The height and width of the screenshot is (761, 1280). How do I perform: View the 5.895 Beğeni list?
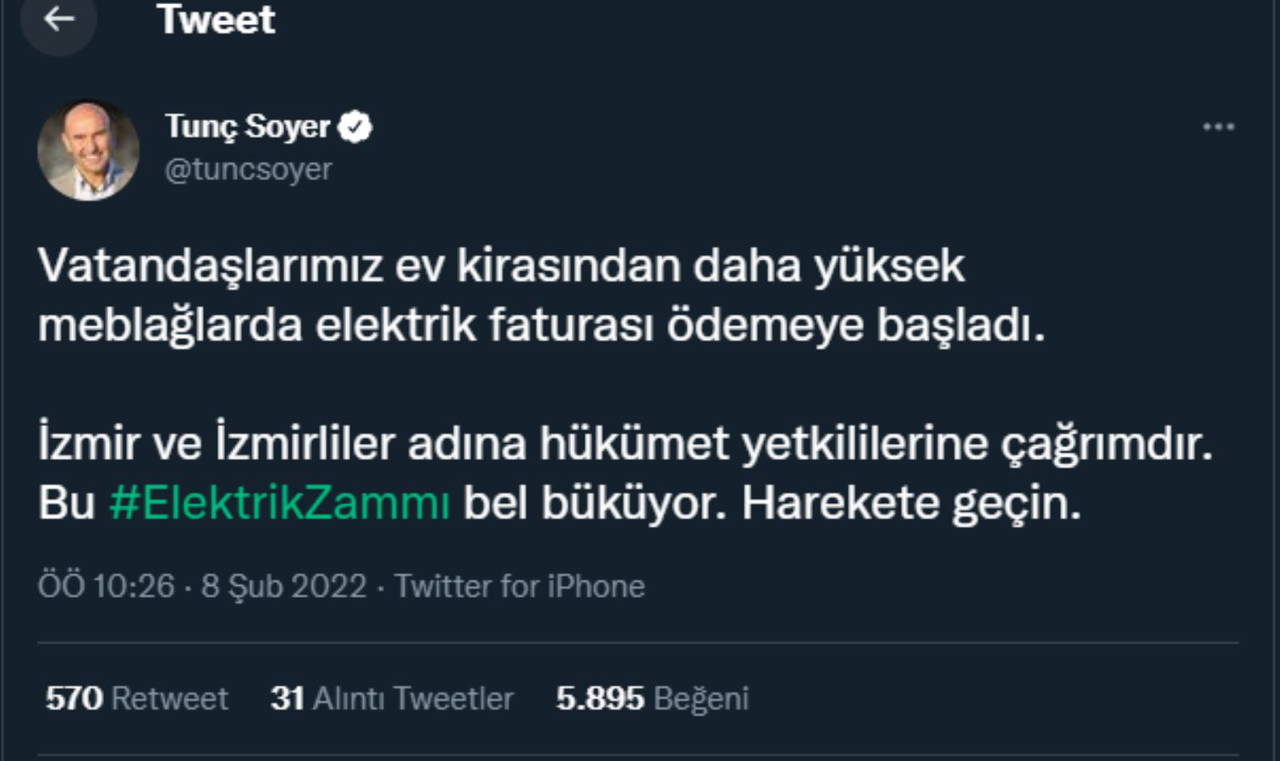click(x=652, y=698)
